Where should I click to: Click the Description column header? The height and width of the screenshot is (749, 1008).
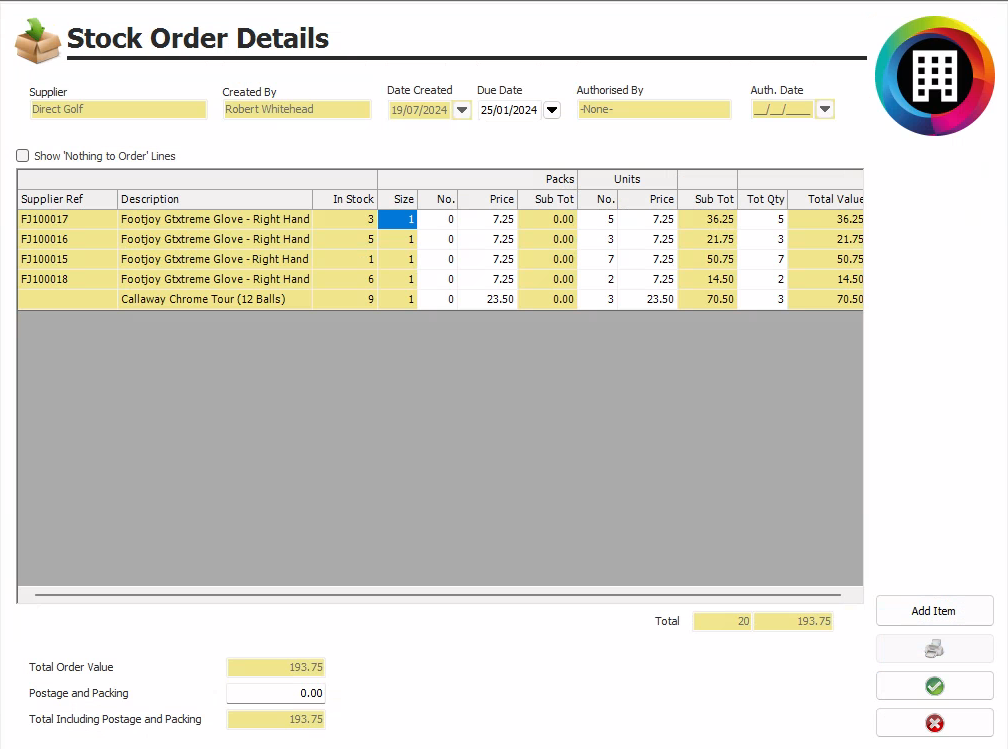coord(215,199)
